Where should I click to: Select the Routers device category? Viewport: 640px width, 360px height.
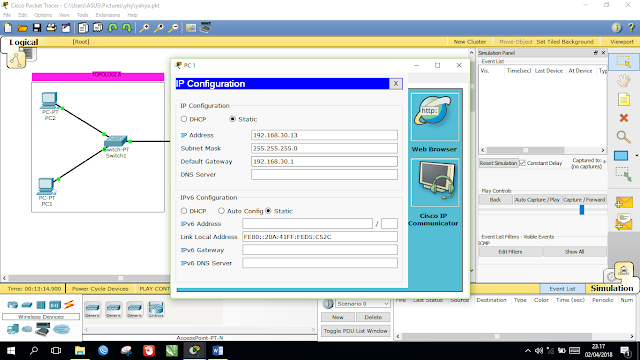13,305
